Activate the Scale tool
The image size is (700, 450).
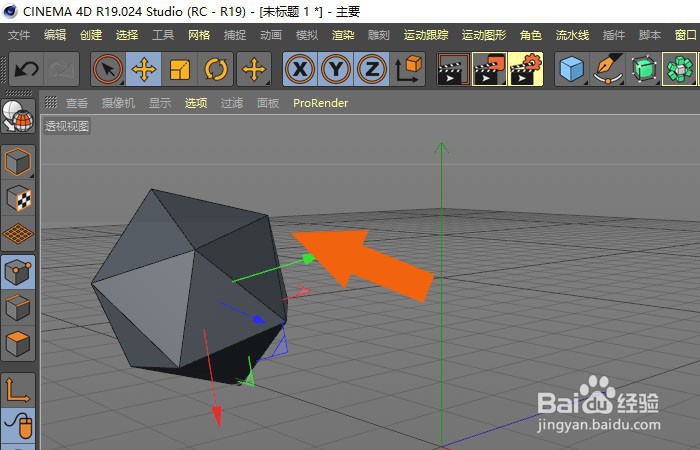pyautogui.click(x=179, y=69)
